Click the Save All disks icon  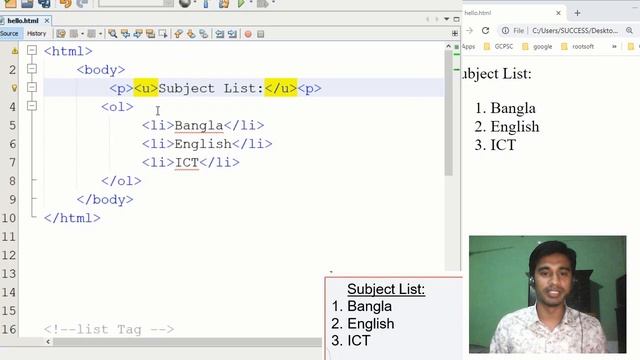[44, 4]
